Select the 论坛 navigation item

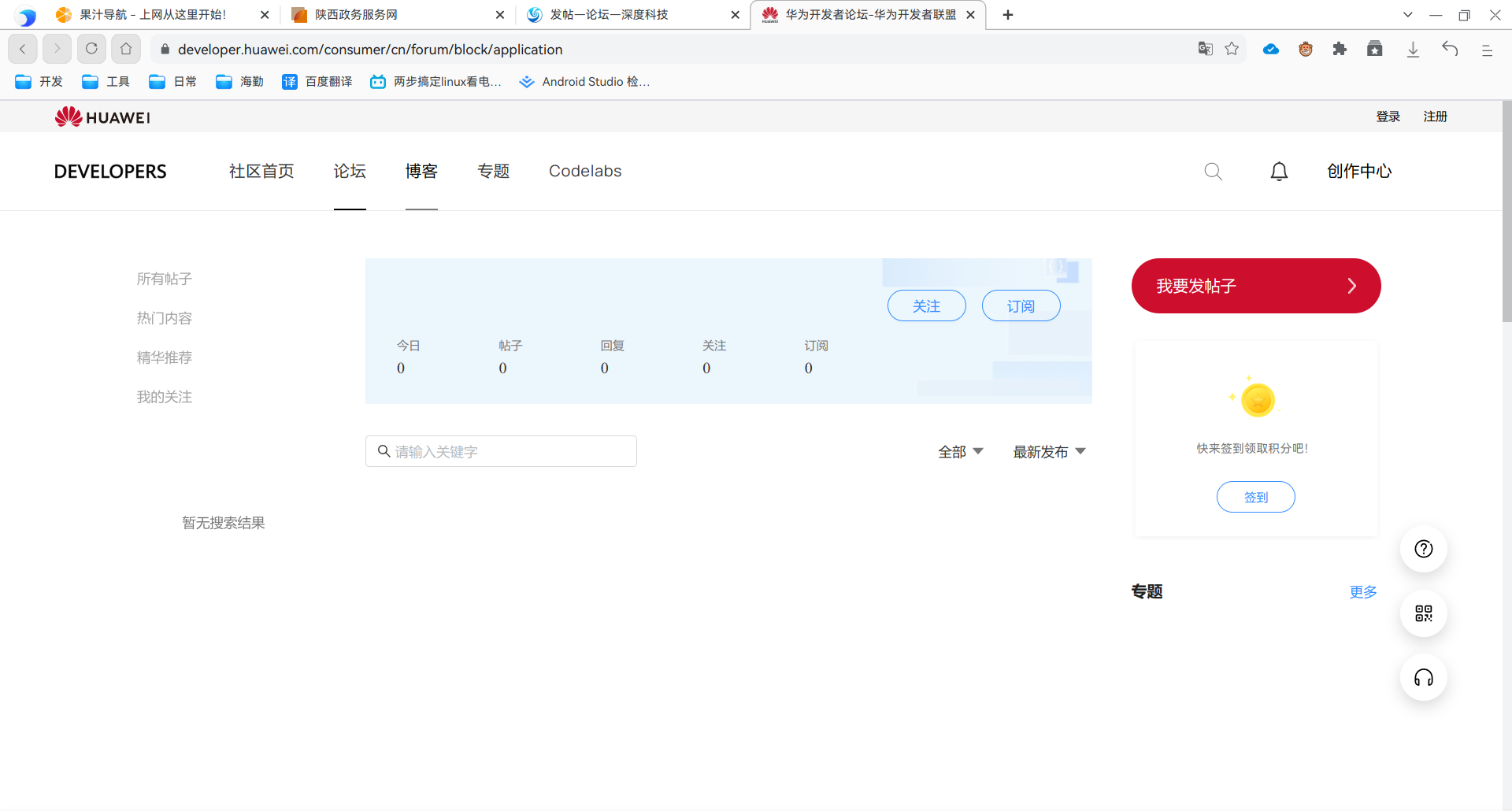pos(350,172)
